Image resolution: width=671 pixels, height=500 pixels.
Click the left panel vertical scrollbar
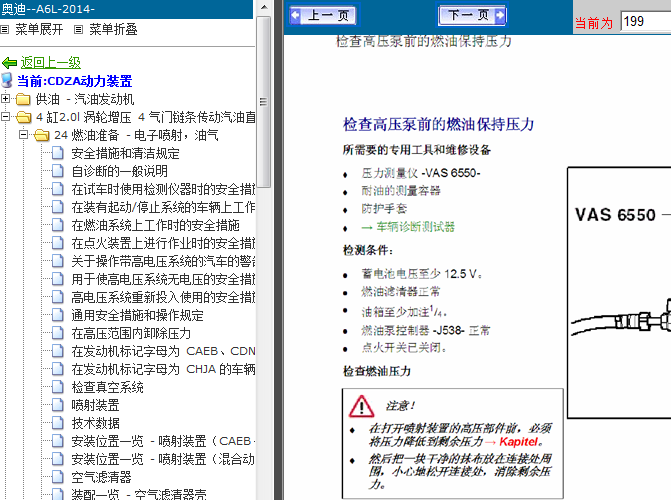click(x=263, y=250)
